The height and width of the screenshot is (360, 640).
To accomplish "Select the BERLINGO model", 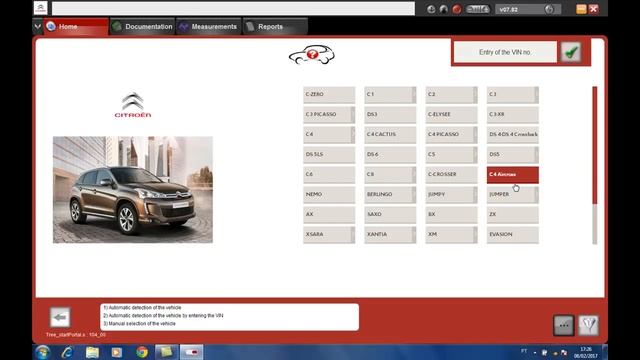I will point(390,194).
